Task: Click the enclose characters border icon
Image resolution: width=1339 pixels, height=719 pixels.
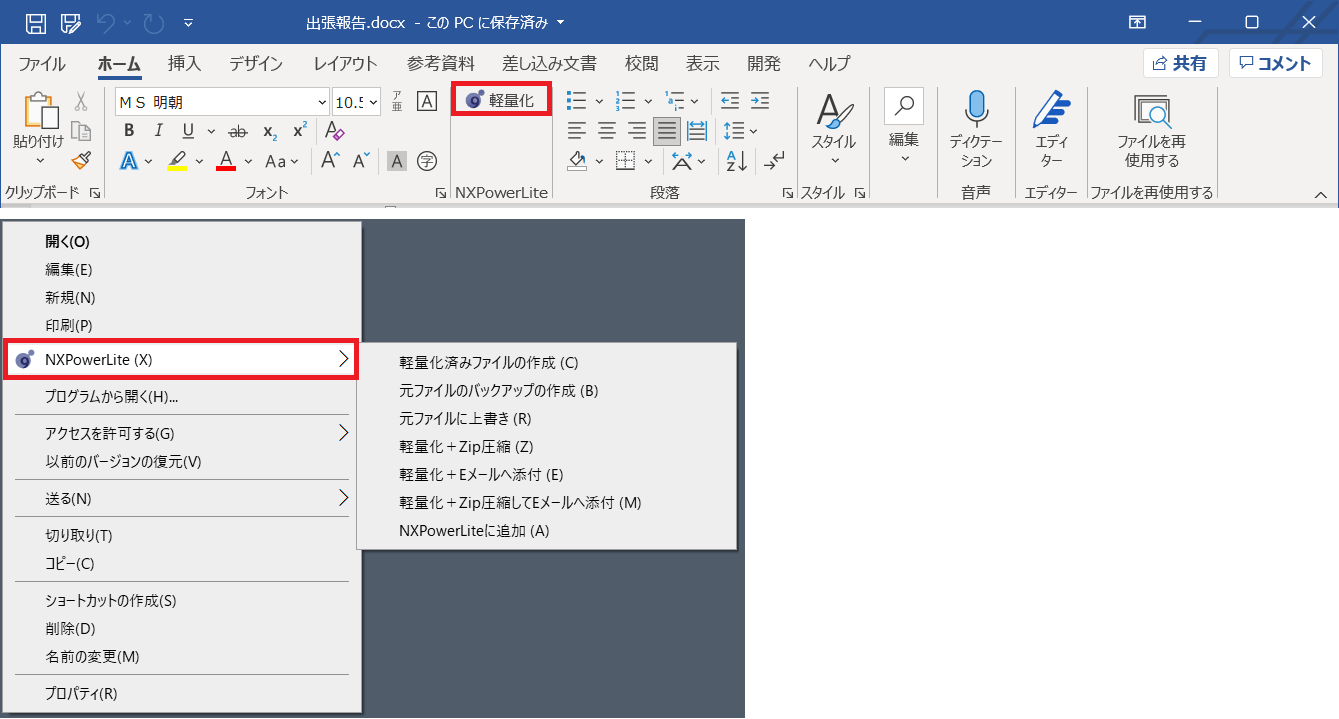Action: [x=427, y=102]
